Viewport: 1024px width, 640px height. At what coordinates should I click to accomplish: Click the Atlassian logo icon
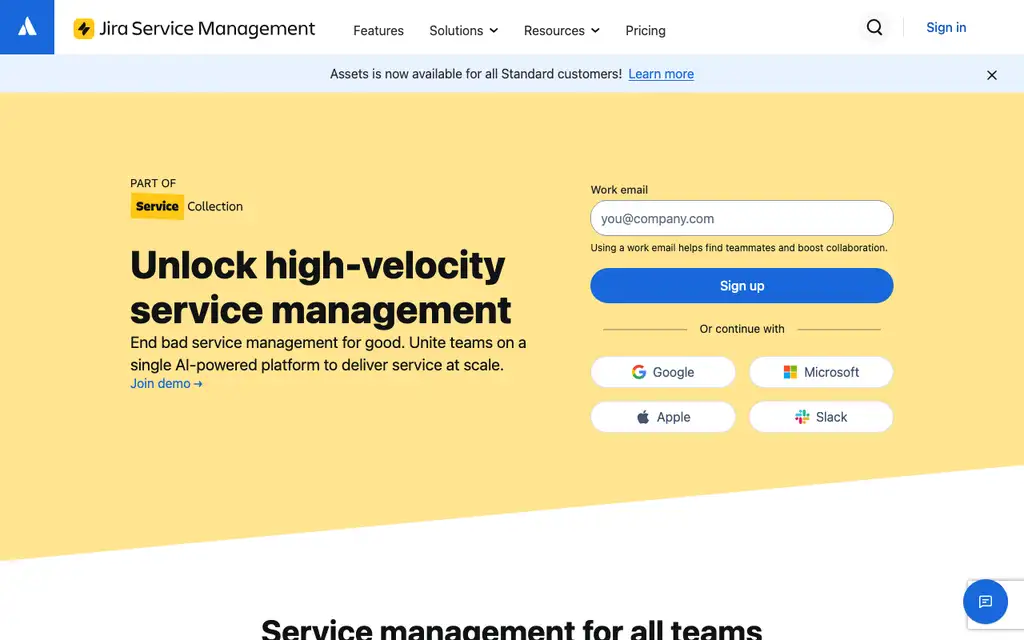click(x=27, y=27)
